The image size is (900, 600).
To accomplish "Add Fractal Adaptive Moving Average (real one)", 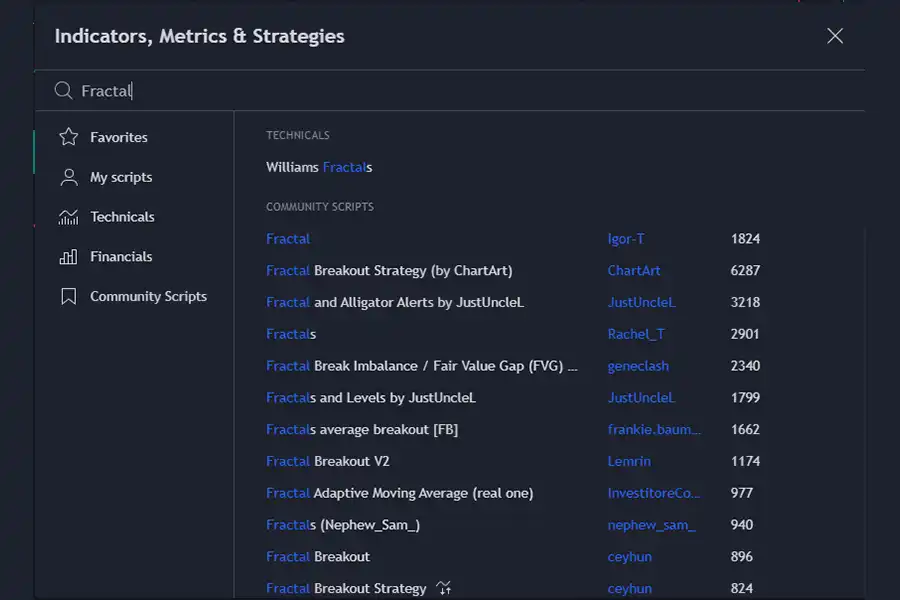I will pos(399,493).
